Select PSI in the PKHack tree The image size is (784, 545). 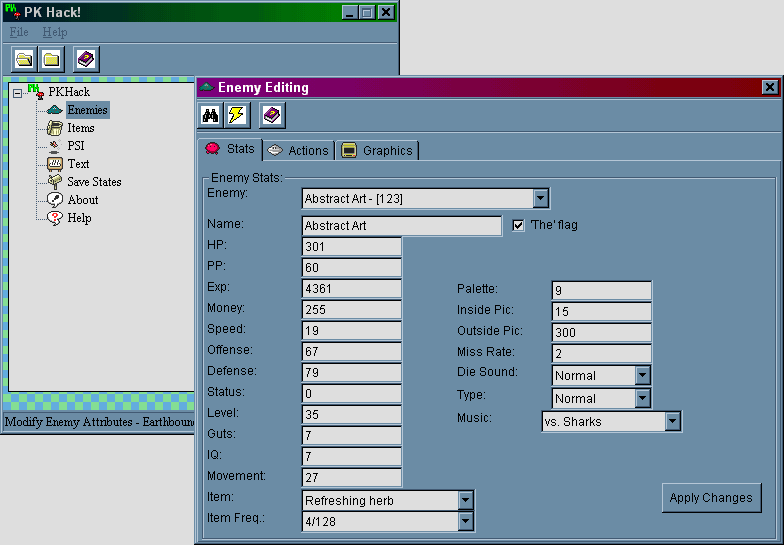click(76, 146)
